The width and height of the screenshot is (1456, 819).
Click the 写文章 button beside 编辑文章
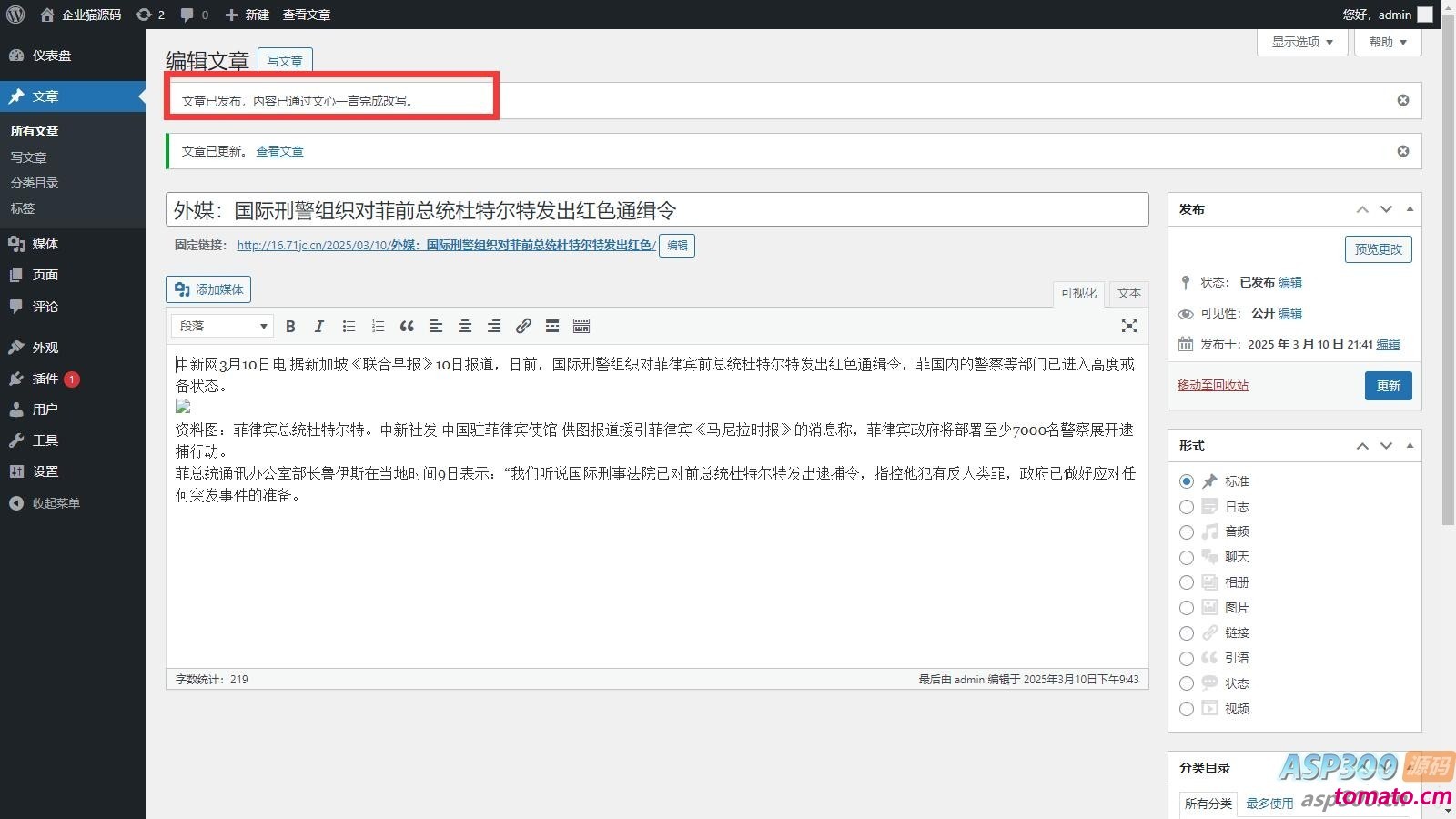[x=285, y=61]
